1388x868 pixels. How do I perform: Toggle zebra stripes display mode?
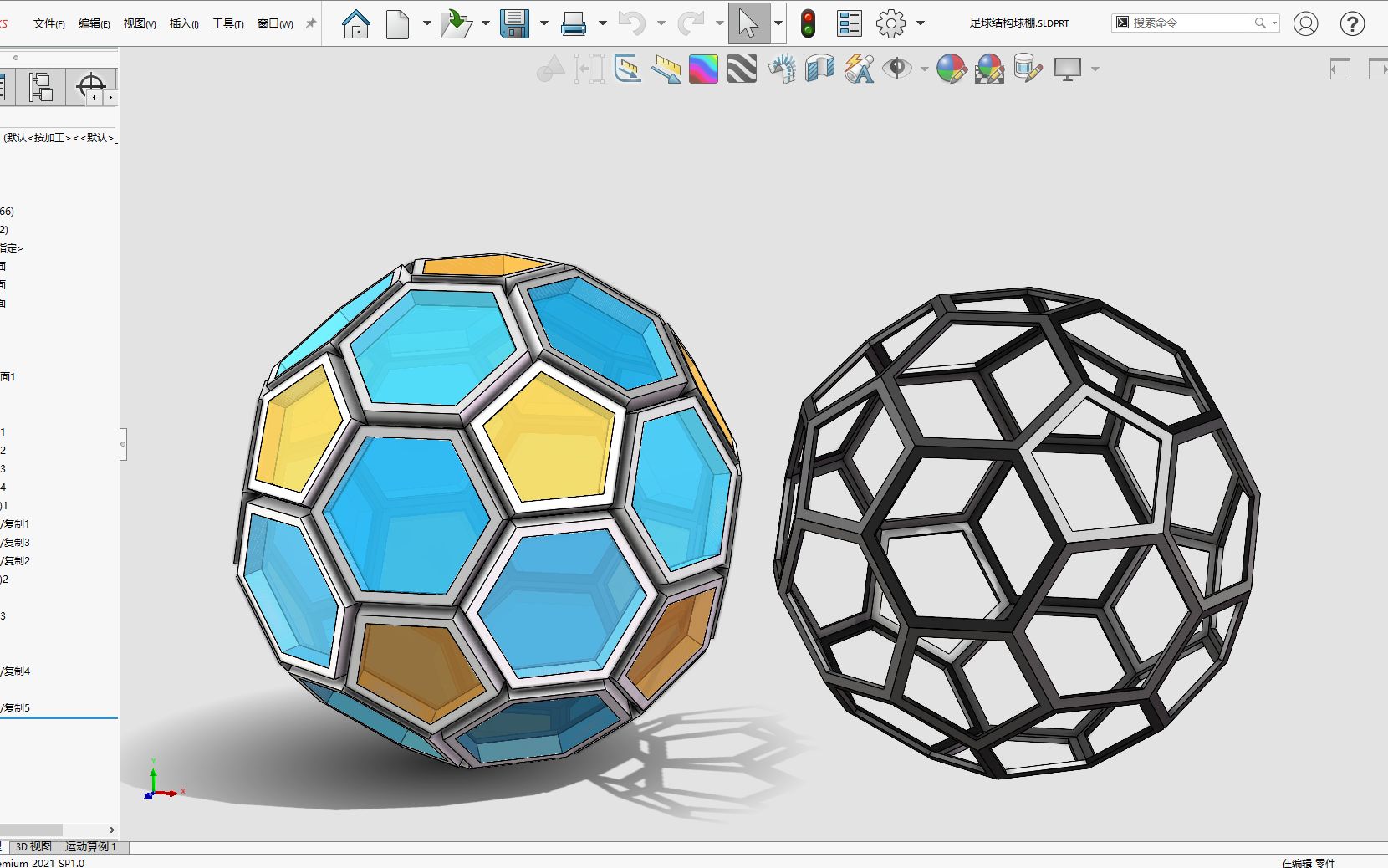click(742, 69)
